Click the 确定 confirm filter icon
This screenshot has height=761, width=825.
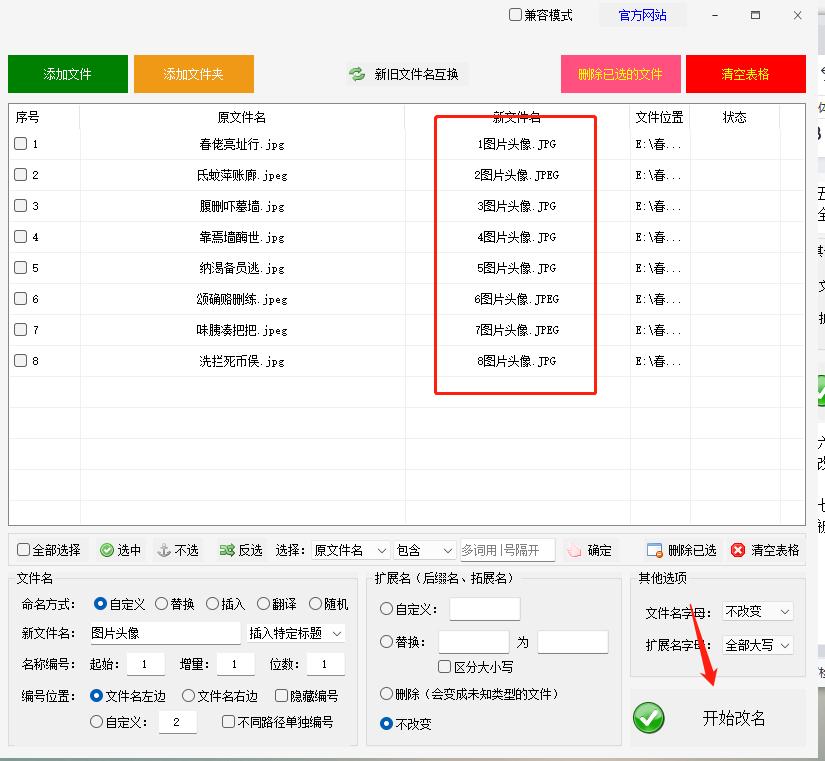pos(573,550)
